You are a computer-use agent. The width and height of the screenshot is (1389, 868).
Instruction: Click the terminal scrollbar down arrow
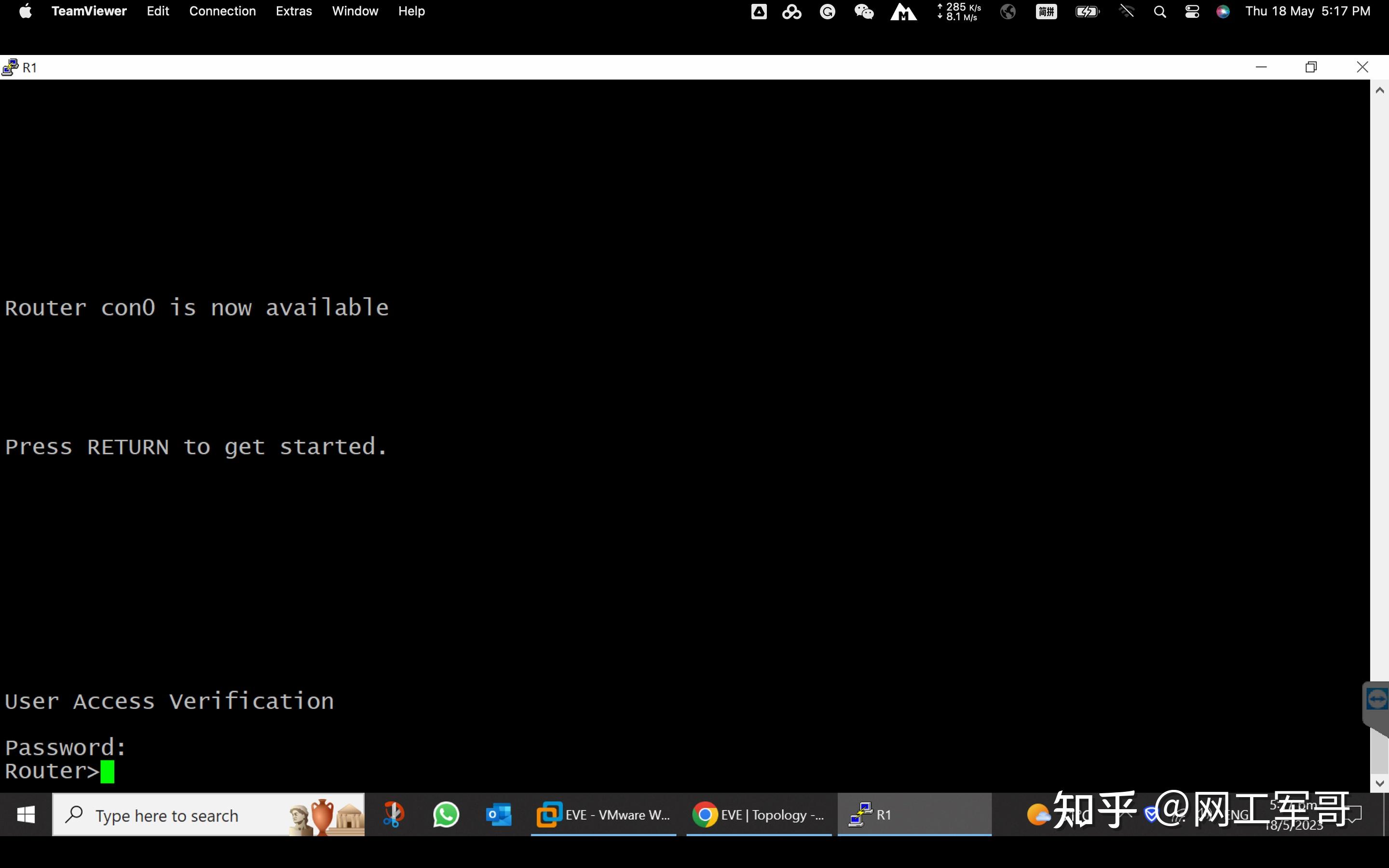1380,783
